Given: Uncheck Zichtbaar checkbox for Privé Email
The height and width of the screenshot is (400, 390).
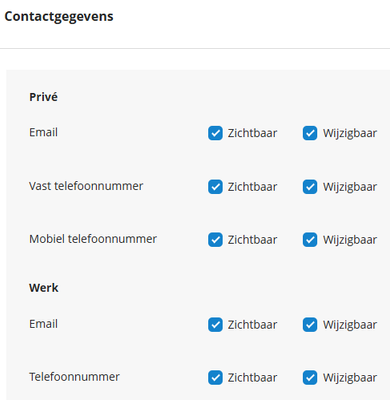Looking at the screenshot, I should pos(215,133).
